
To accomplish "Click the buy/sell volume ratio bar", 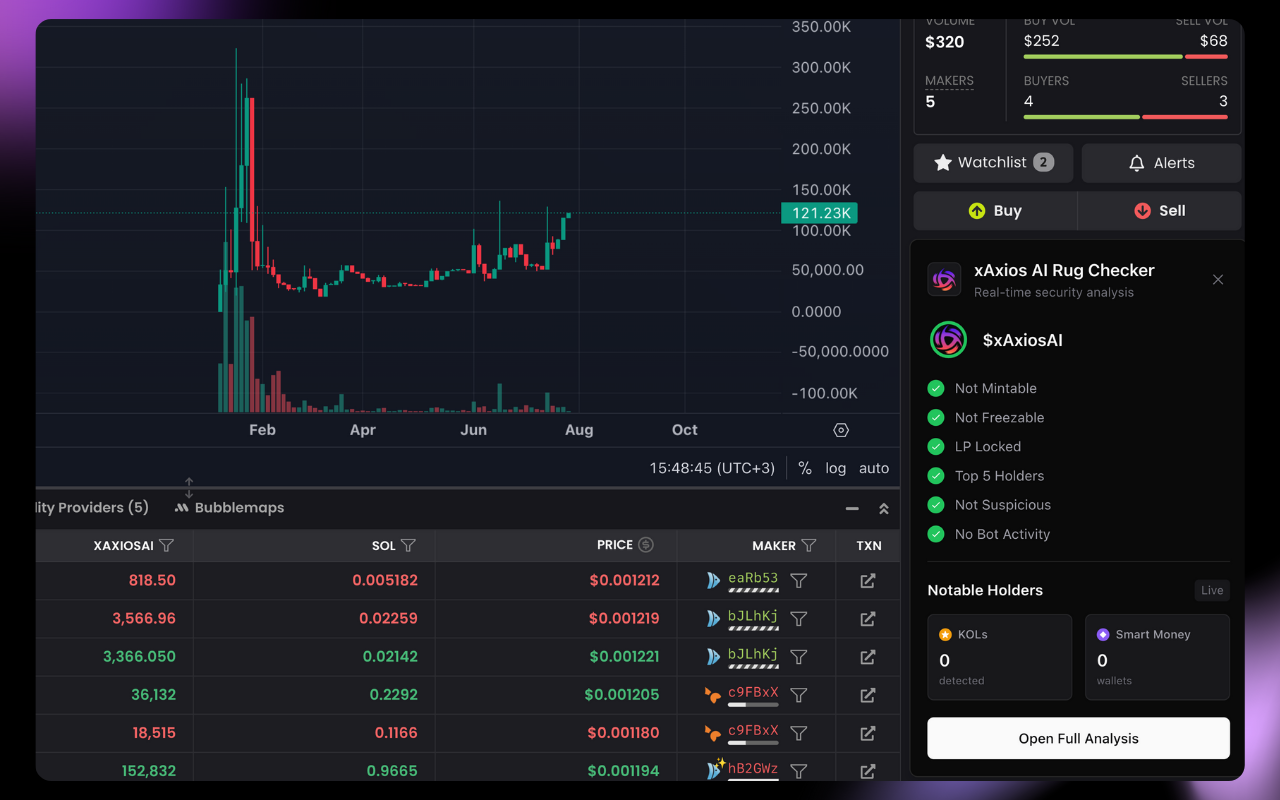I will click(x=1125, y=57).
